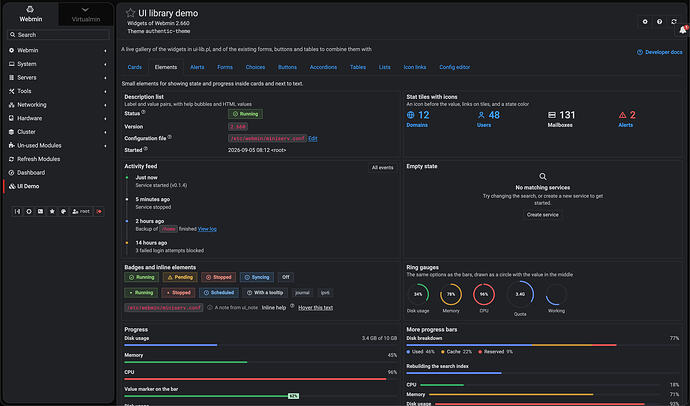Open the Accordions tab
This screenshot has width=690, height=406.
pos(323,67)
